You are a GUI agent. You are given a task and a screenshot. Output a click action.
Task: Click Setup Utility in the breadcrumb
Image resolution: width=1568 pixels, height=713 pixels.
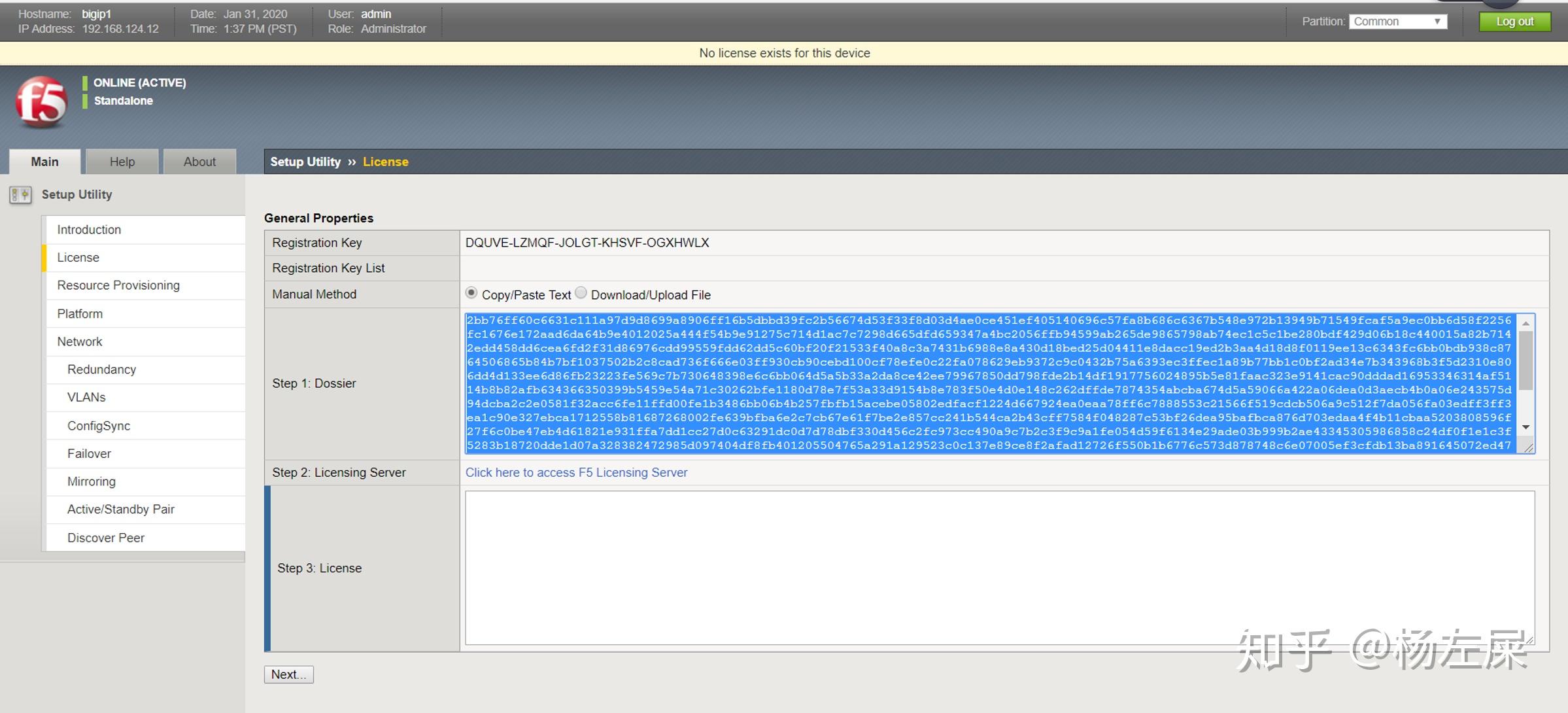point(305,162)
